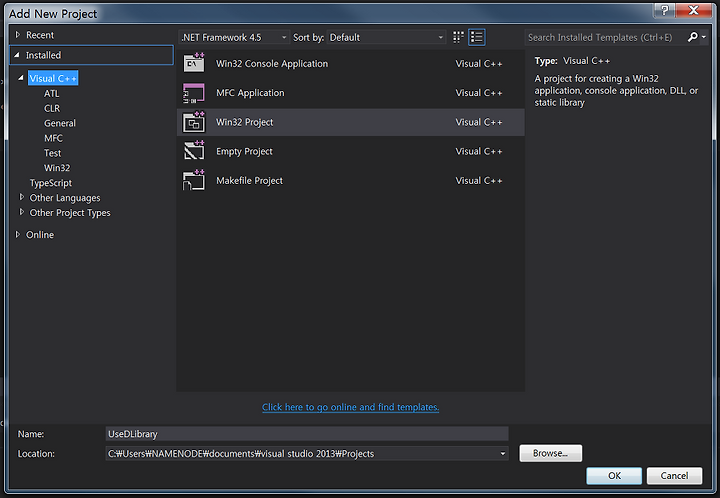Collapse the Installed section
The height and width of the screenshot is (498, 720).
click(17, 55)
